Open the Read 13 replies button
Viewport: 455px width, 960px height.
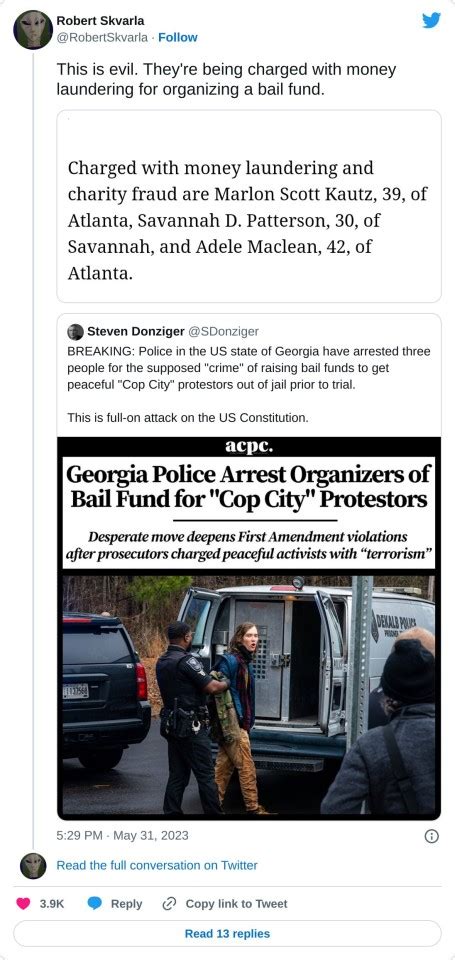coord(227,933)
